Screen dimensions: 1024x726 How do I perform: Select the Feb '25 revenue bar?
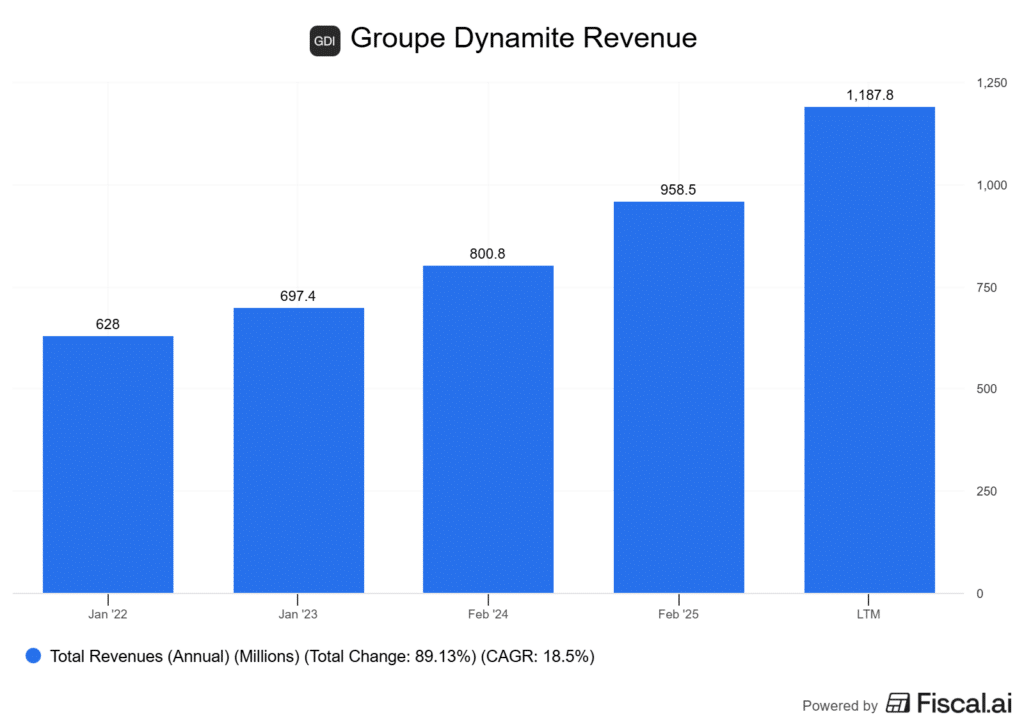[678, 397]
